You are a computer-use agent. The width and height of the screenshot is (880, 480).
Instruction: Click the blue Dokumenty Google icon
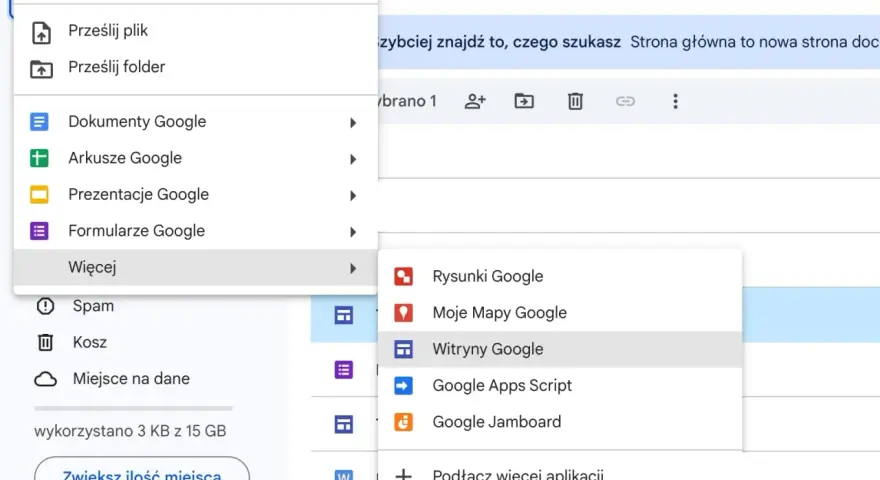point(39,122)
